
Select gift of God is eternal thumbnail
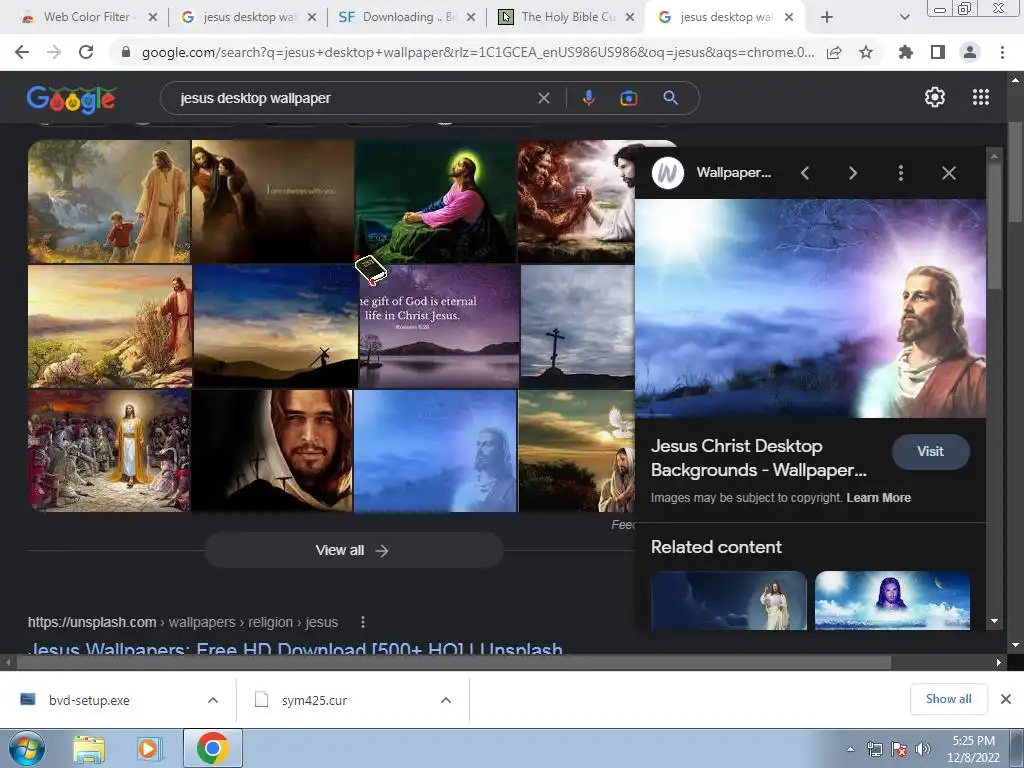[439, 327]
